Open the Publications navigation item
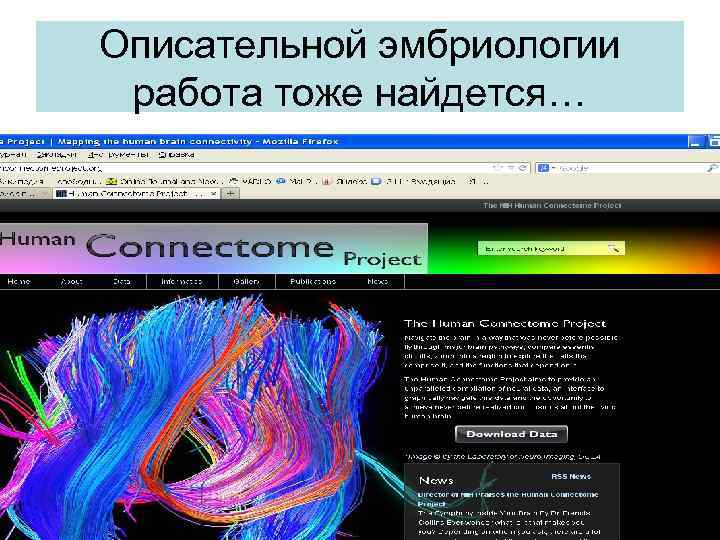The height and width of the screenshot is (540, 720). (x=313, y=281)
